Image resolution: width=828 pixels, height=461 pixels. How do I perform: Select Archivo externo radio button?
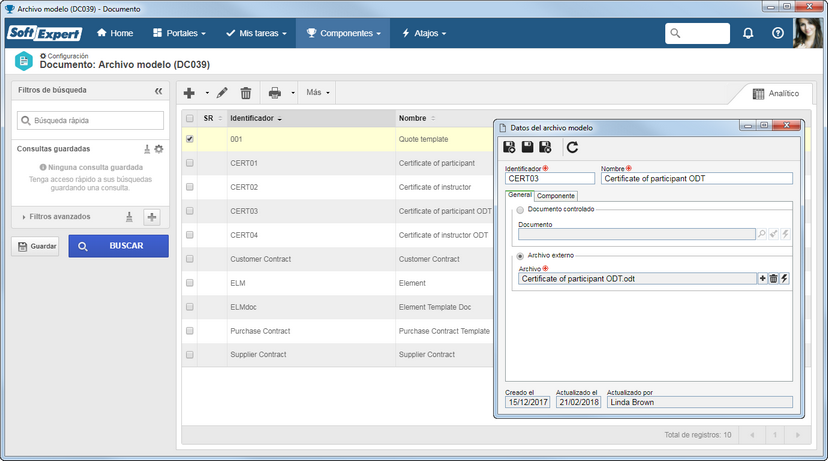520,256
